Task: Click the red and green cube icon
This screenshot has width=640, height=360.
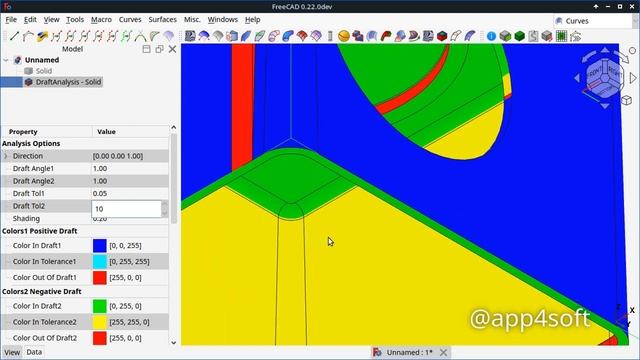Action: pos(442,36)
